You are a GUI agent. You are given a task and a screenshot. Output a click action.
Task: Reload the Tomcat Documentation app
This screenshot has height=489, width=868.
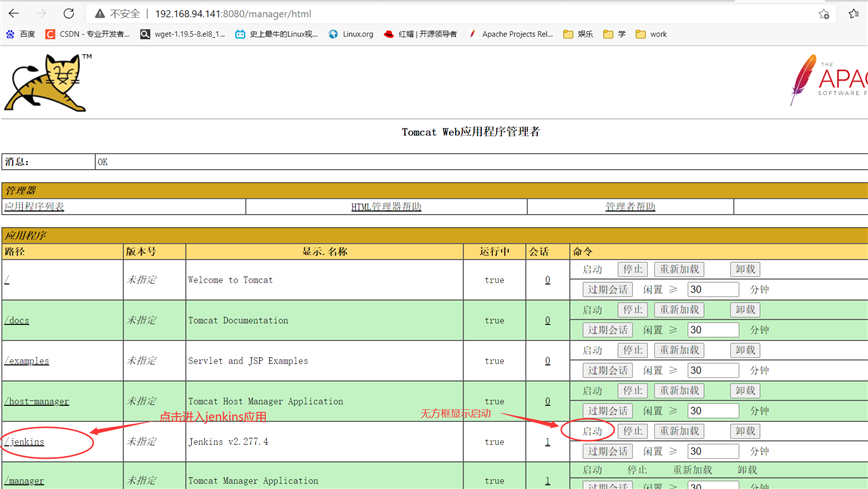(679, 310)
